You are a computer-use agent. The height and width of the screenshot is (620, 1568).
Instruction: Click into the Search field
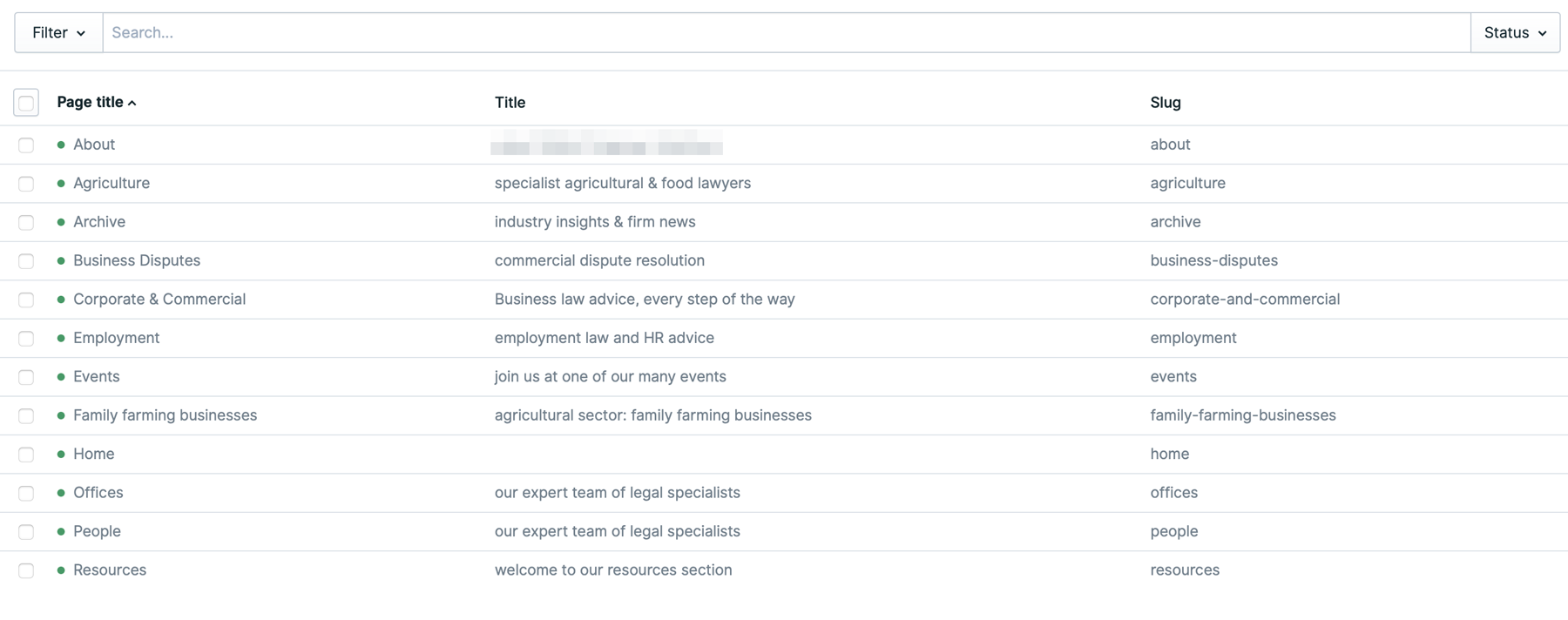(787, 33)
